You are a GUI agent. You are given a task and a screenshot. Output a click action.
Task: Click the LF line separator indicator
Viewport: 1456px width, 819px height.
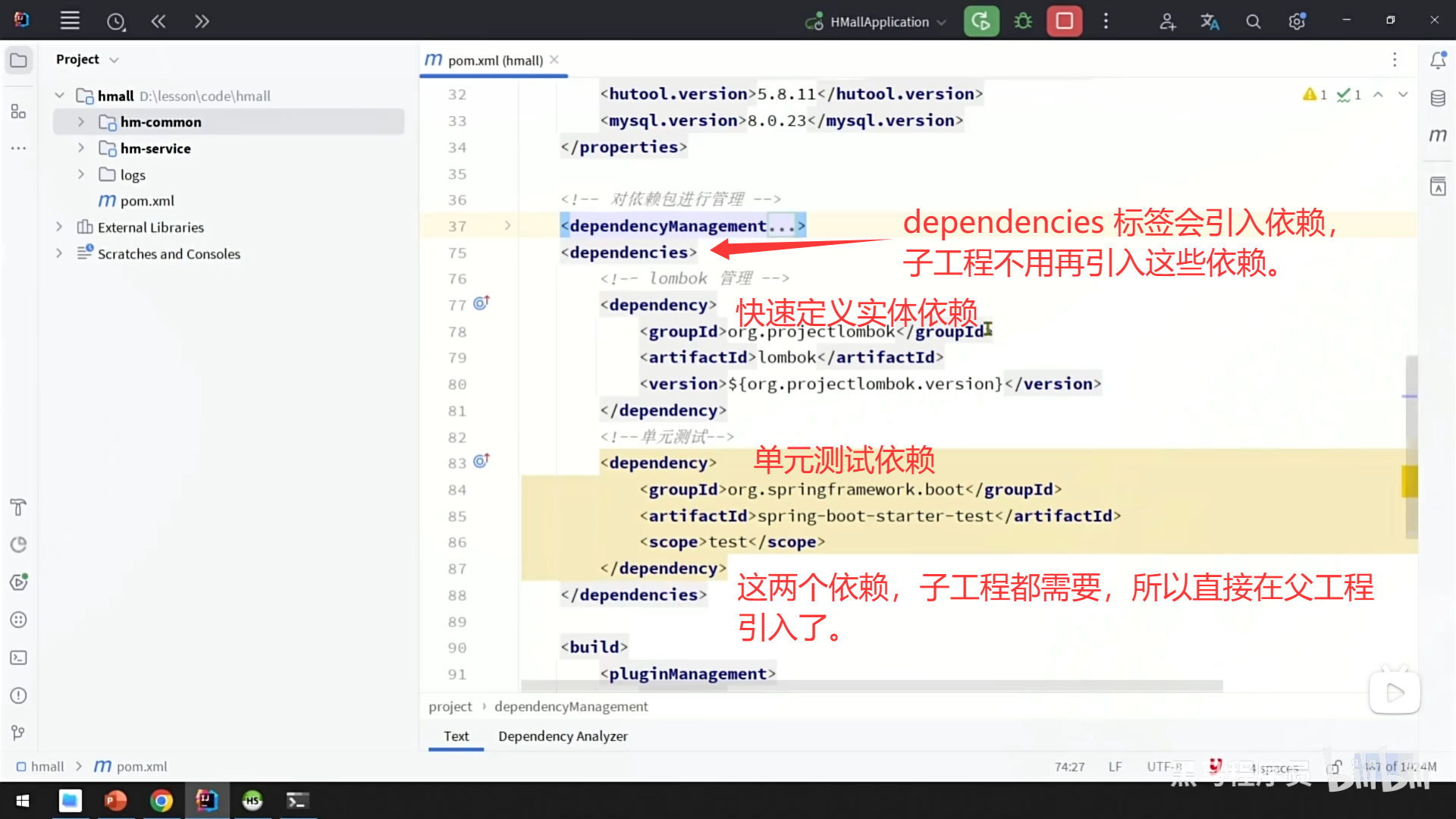(x=1114, y=766)
